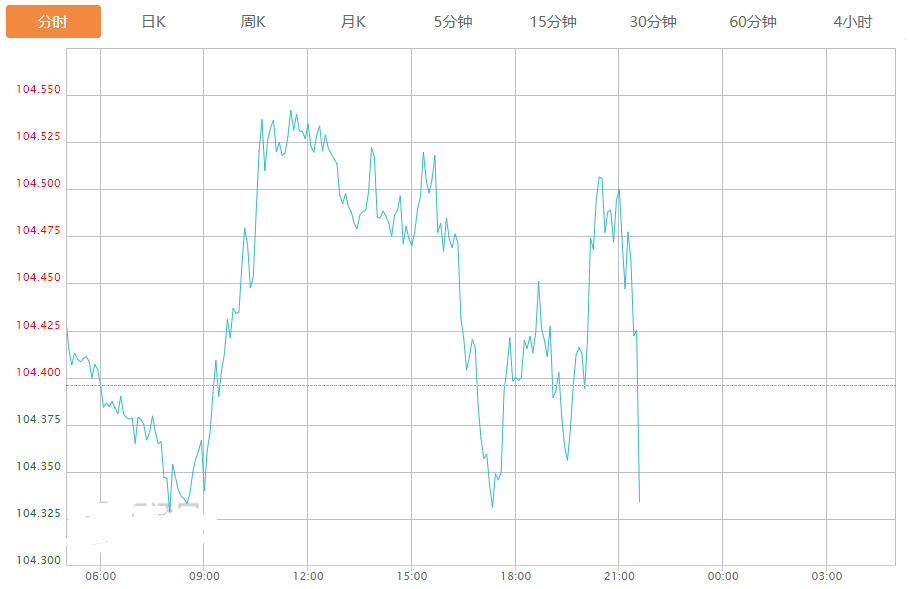Viewport: 911px width, 589px height.
Task: Click the 21:00 time axis label
Action: pyautogui.click(x=619, y=576)
